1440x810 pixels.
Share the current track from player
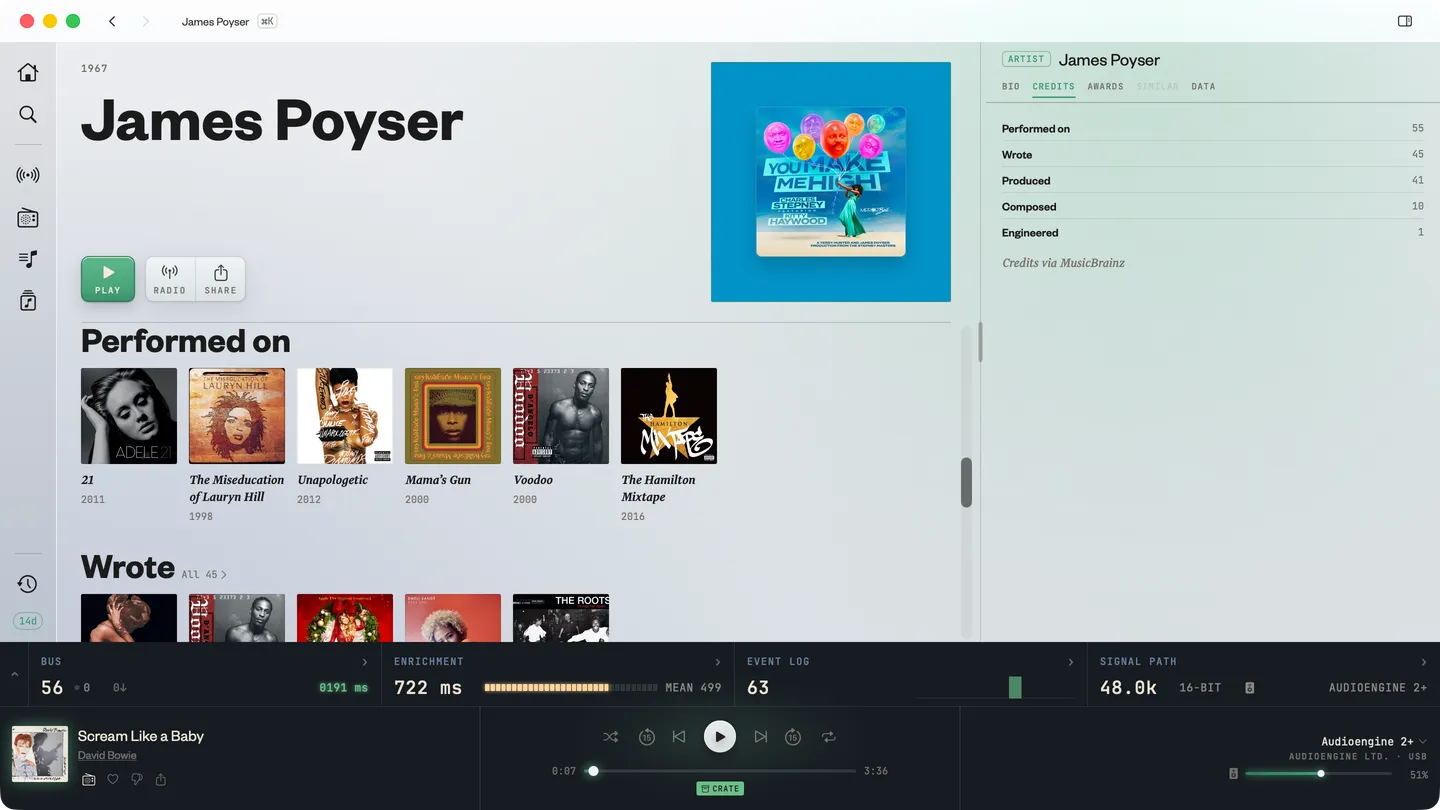(161, 780)
